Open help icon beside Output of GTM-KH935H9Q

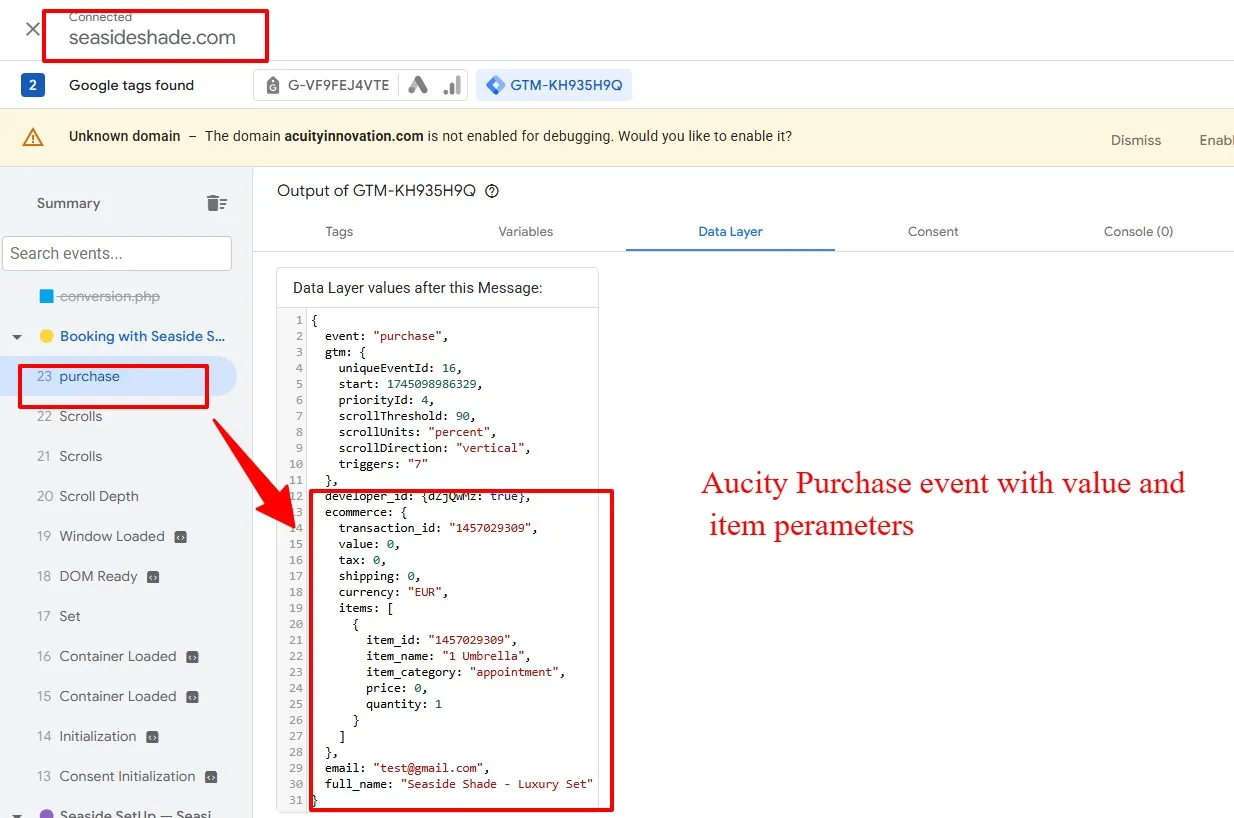(x=492, y=191)
